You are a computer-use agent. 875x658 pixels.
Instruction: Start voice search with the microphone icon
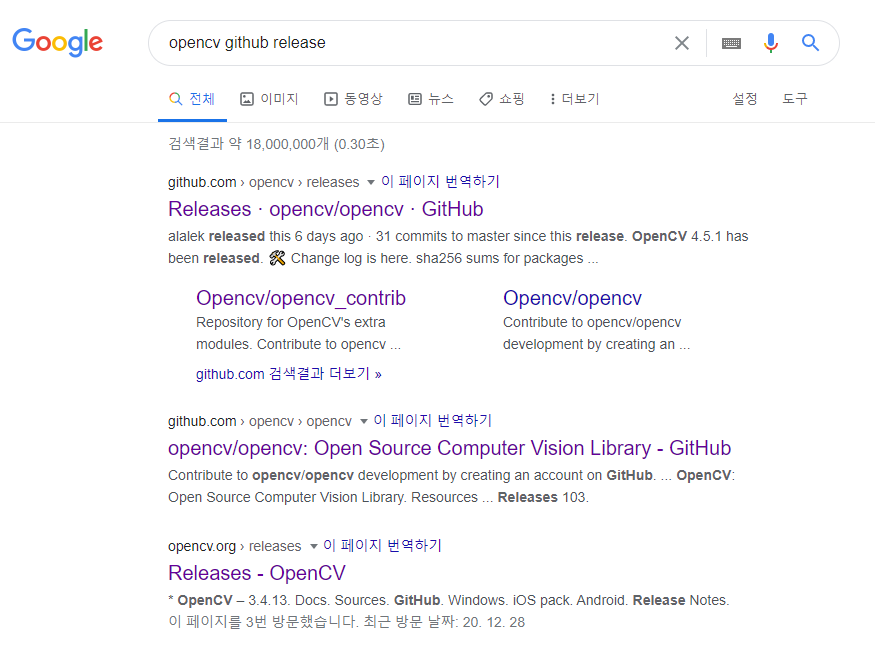click(x=771, y=43)
